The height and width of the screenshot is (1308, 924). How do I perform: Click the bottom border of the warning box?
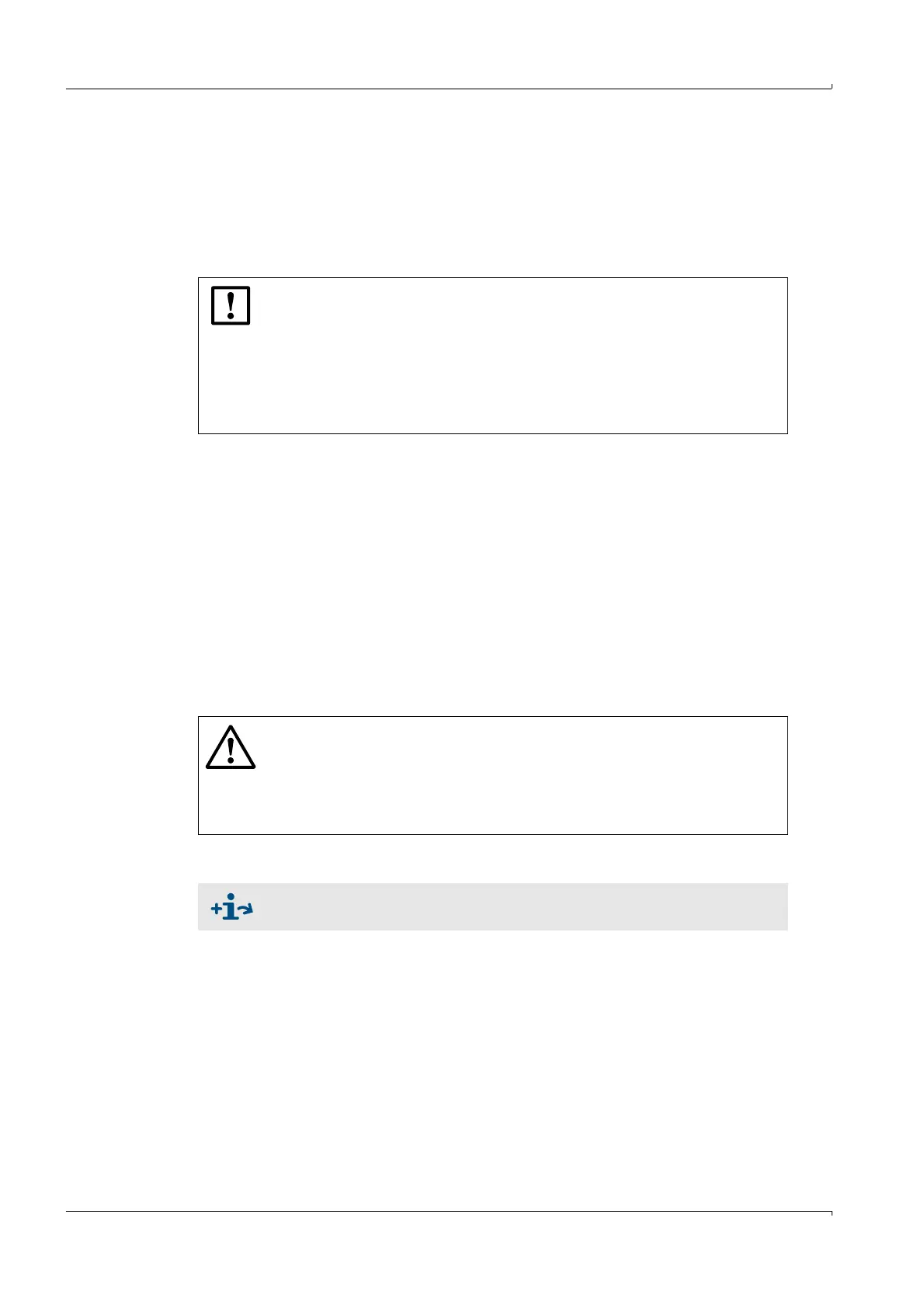click(x=493, y=834)
